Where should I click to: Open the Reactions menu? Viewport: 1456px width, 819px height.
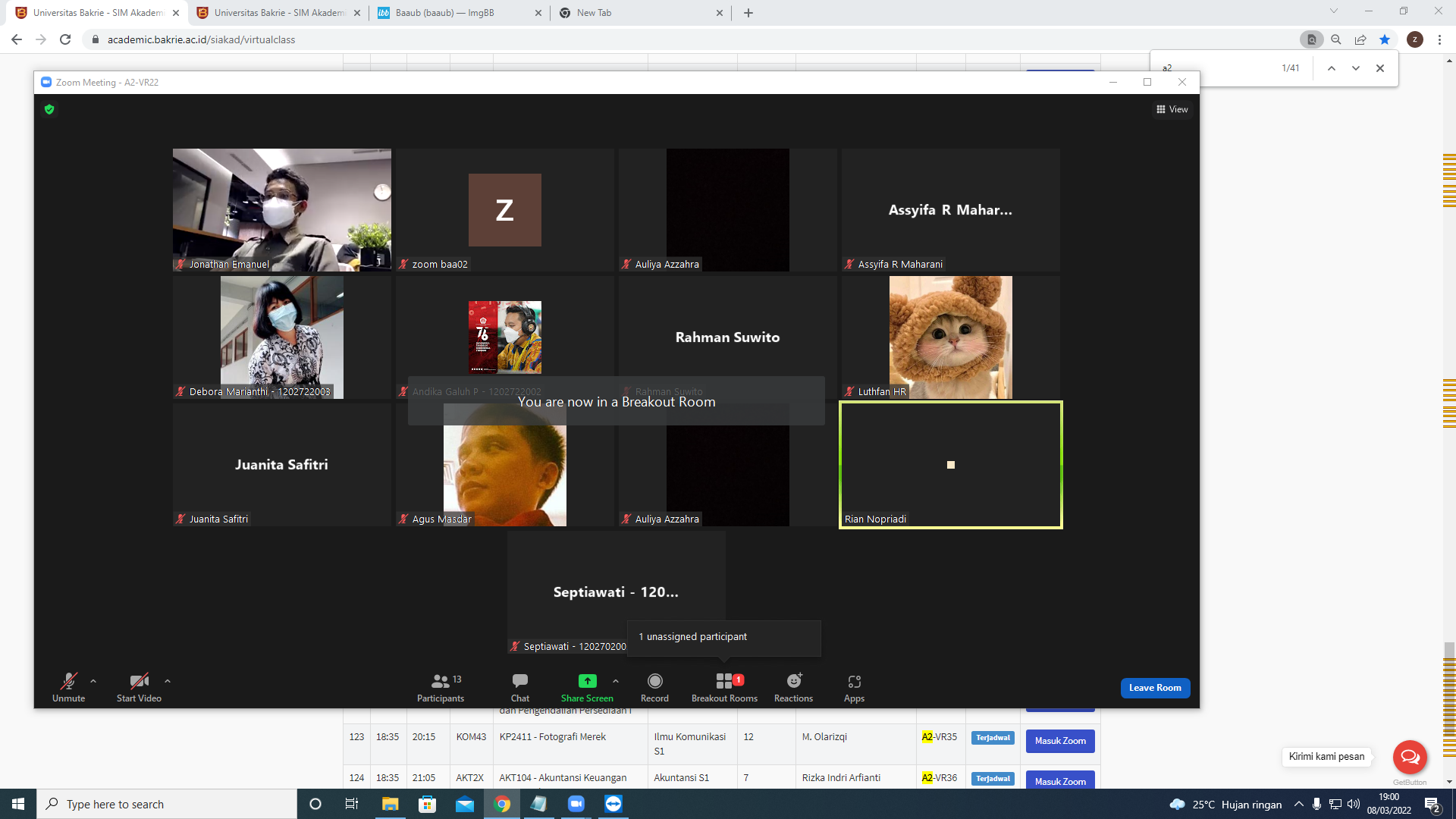793,687
